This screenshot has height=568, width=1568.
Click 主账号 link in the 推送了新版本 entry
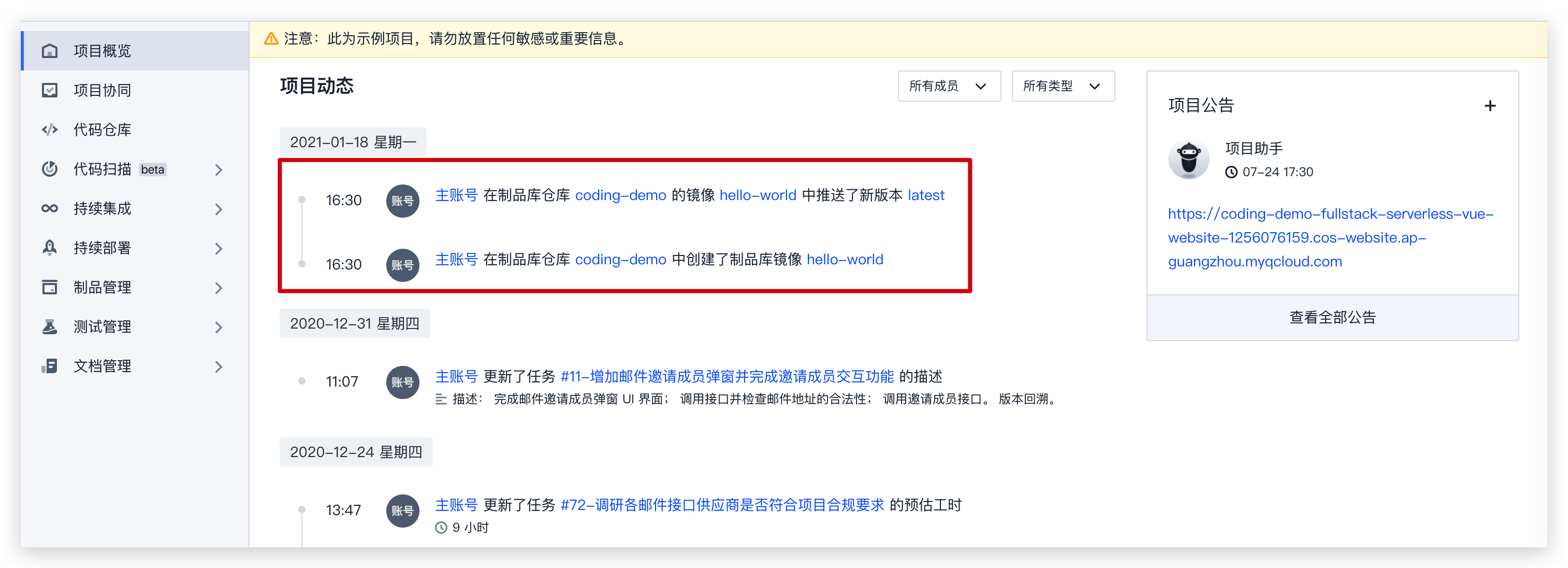[x=456, y=195]
